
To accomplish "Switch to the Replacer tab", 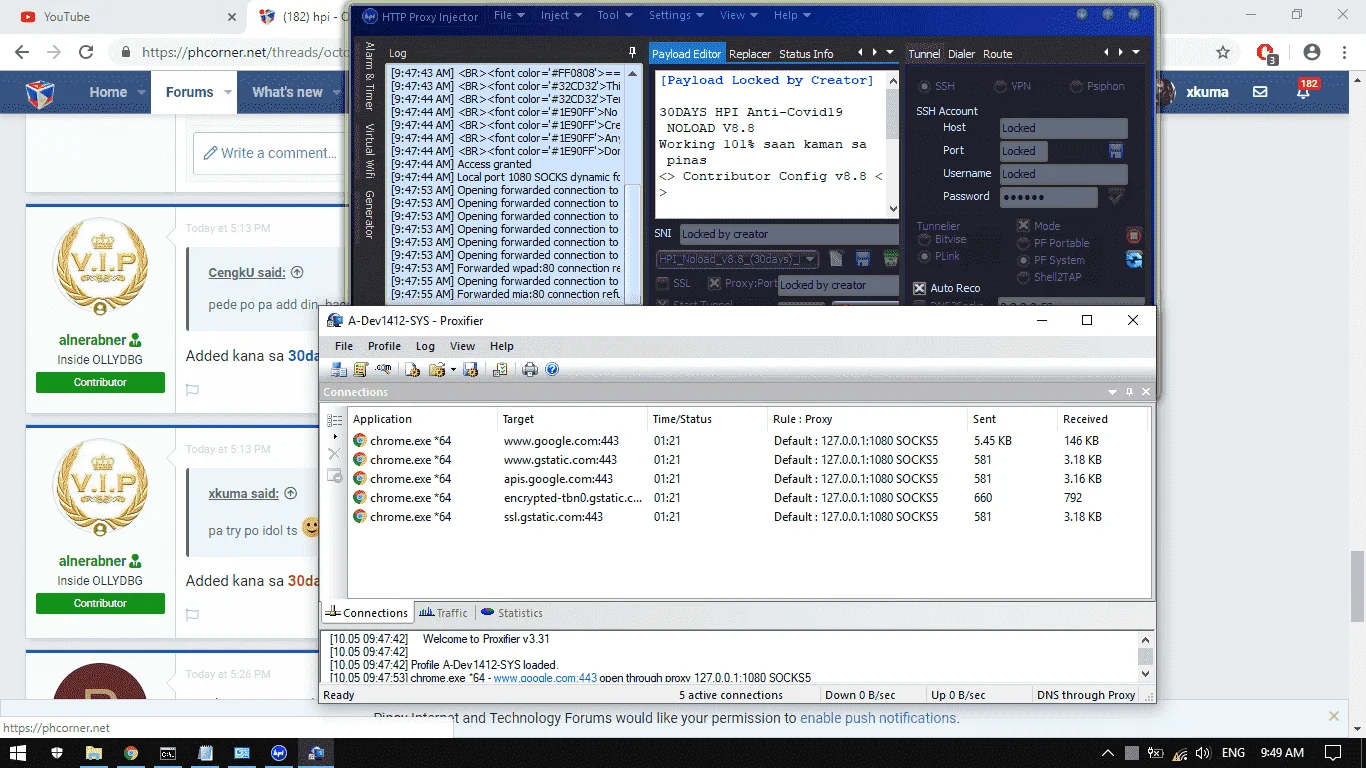I will 750,54.
